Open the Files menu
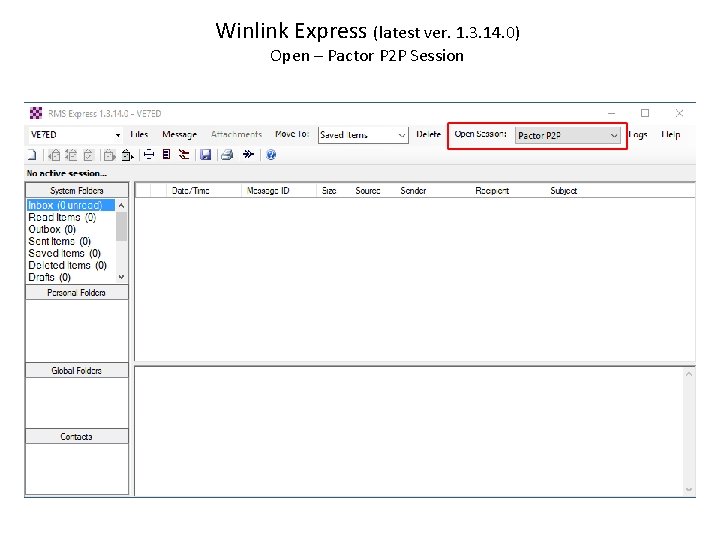Image resolution: width=720 pixels, height=540 pixels. pos(139,135)
